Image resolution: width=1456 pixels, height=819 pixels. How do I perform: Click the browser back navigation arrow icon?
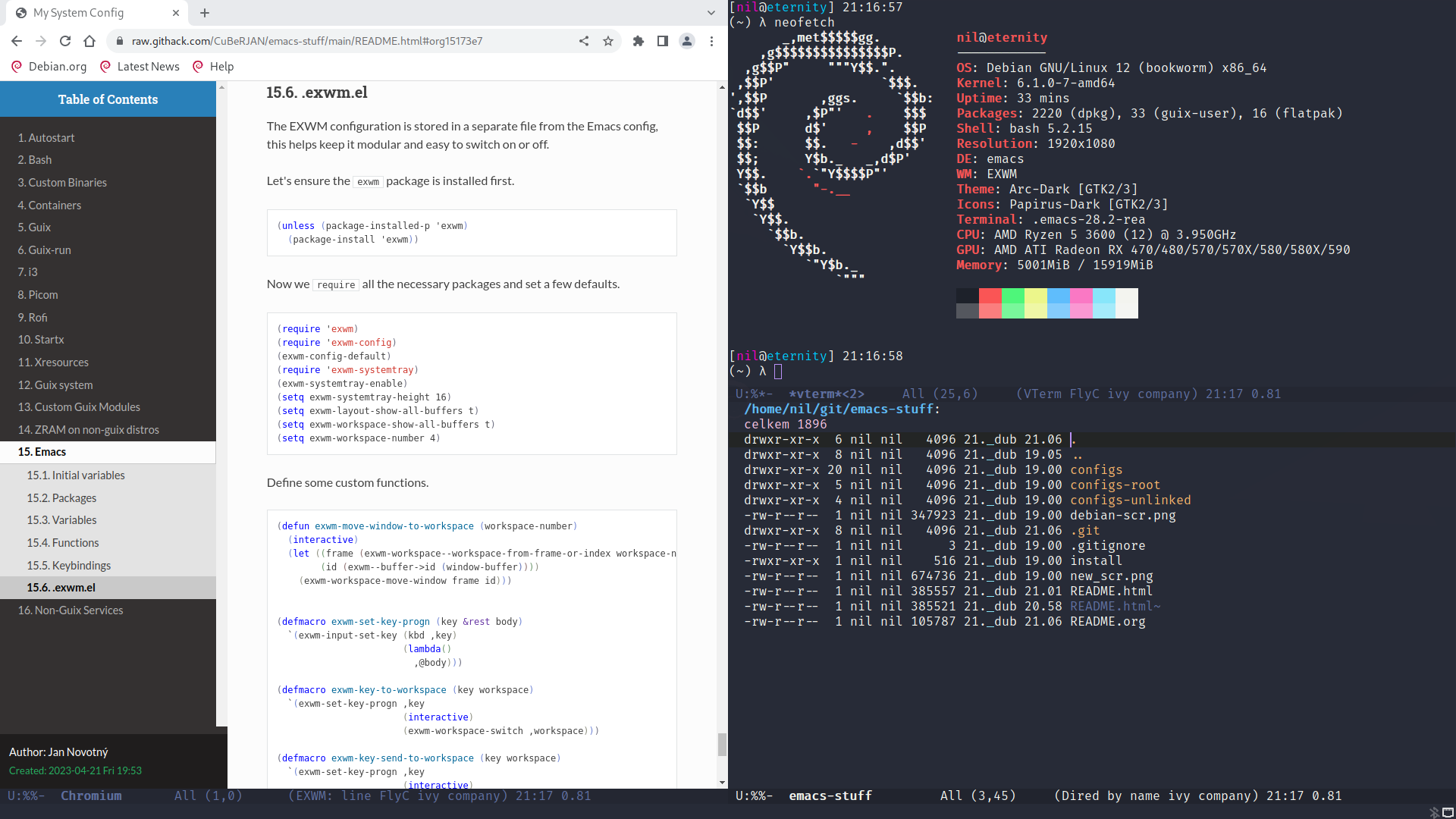tap(16, 41)
